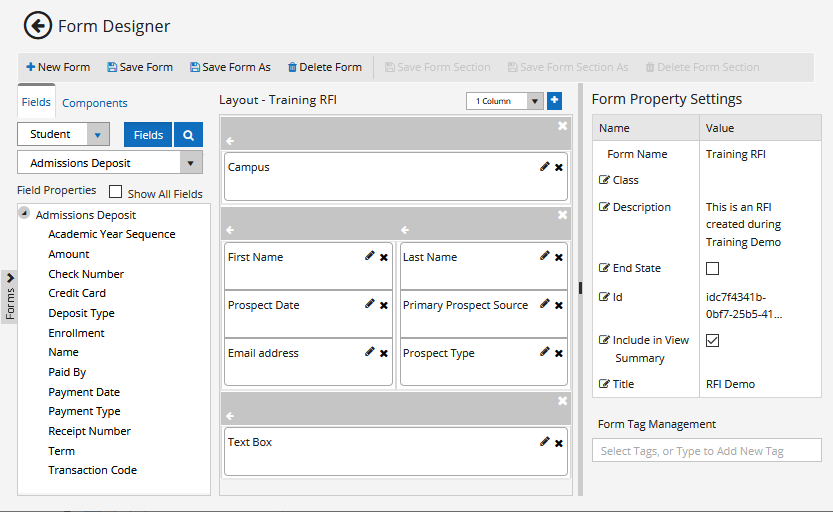Image resolution: width=833 pixels, height=512 pixels.
Task: Click the Save Form button
Action: point(140,67)
